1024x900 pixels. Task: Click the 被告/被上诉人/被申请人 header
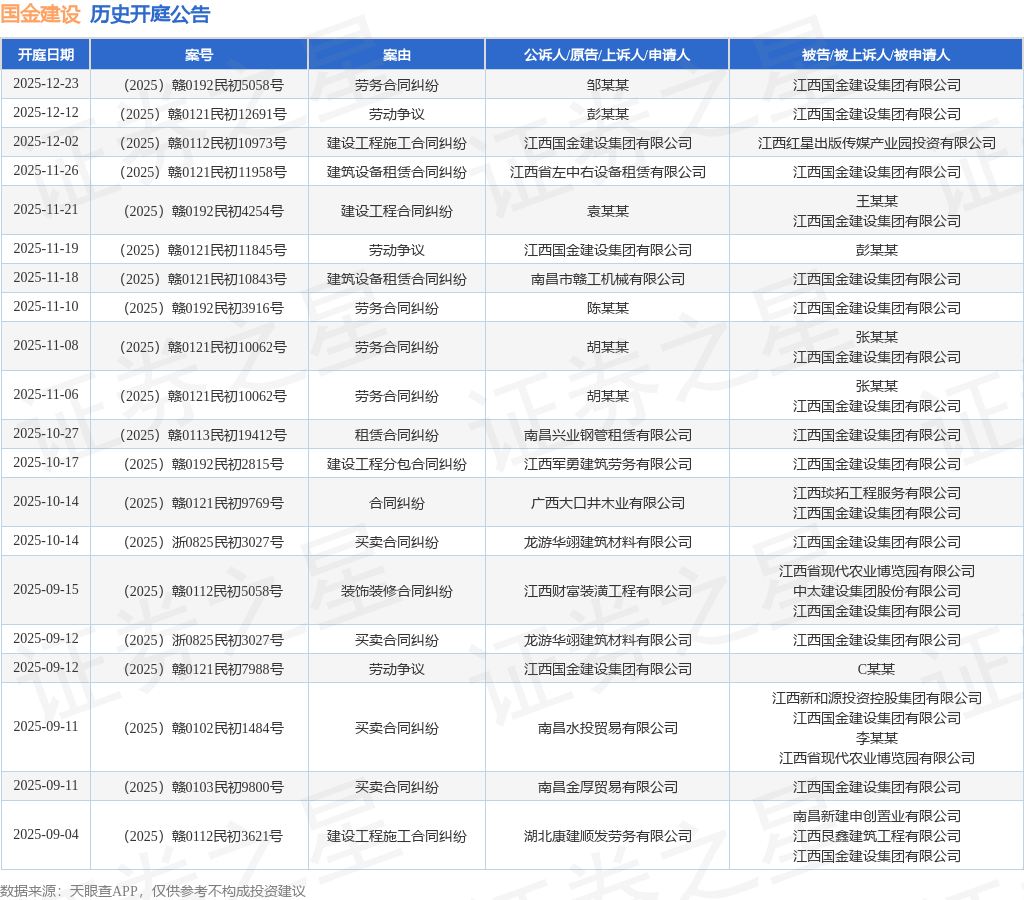[876, 55]
